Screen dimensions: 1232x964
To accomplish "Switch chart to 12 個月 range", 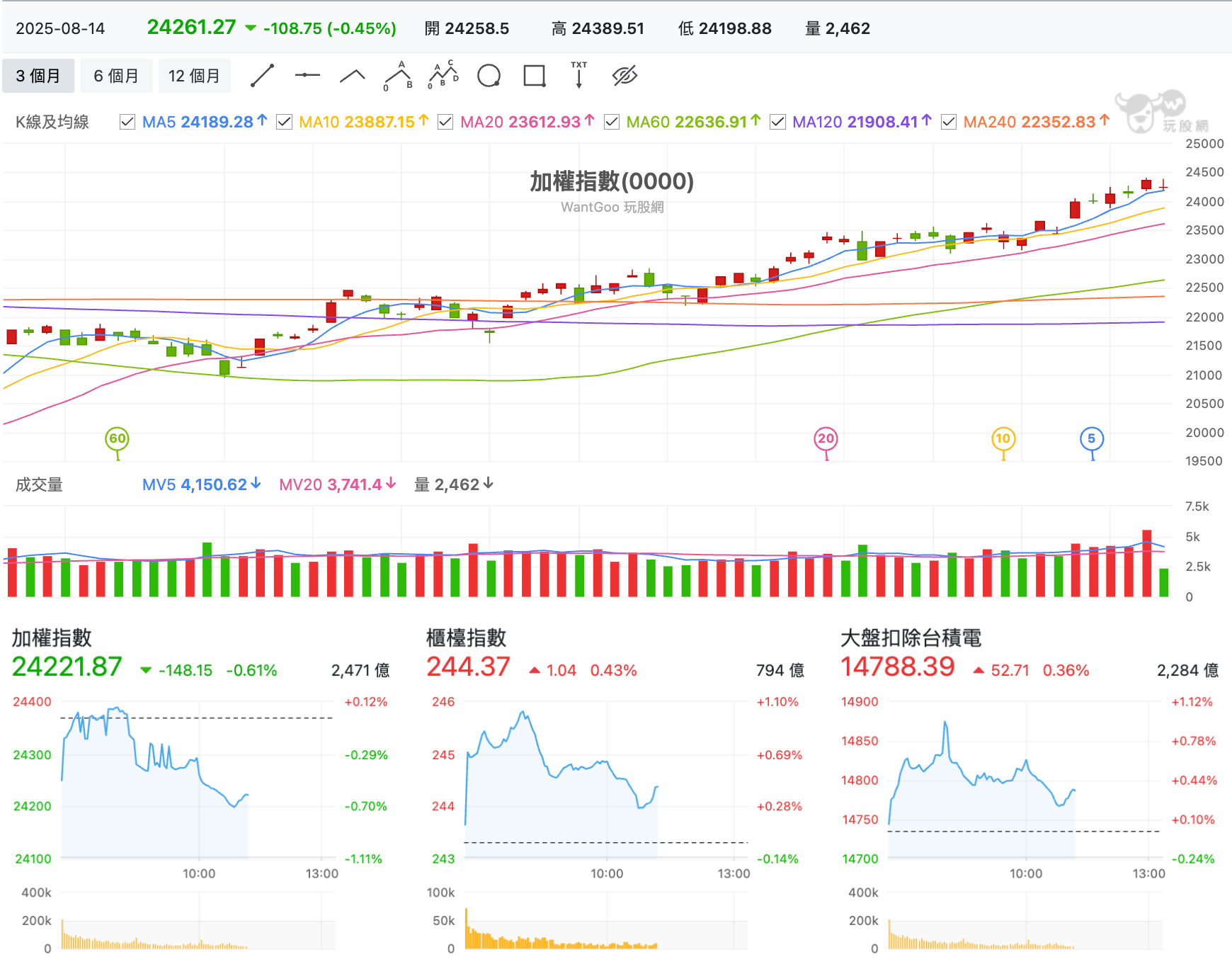I will point(194,76).
